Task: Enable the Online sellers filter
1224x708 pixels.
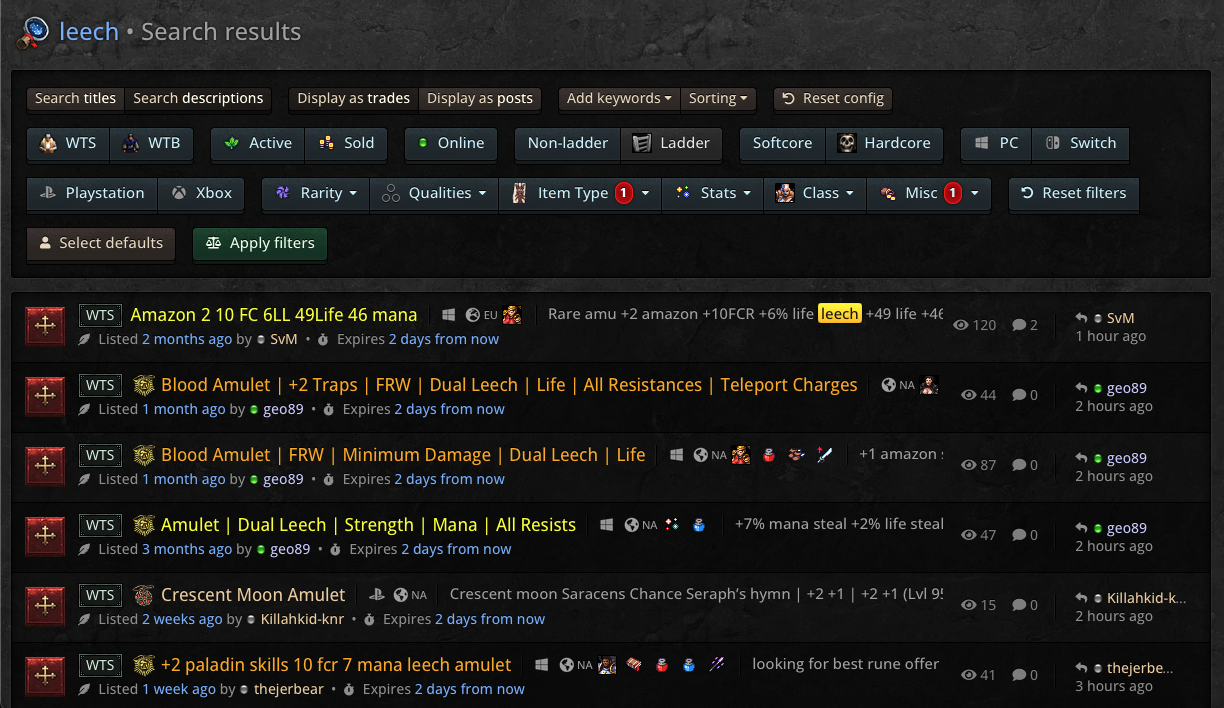Action: (x=450, y=143)
